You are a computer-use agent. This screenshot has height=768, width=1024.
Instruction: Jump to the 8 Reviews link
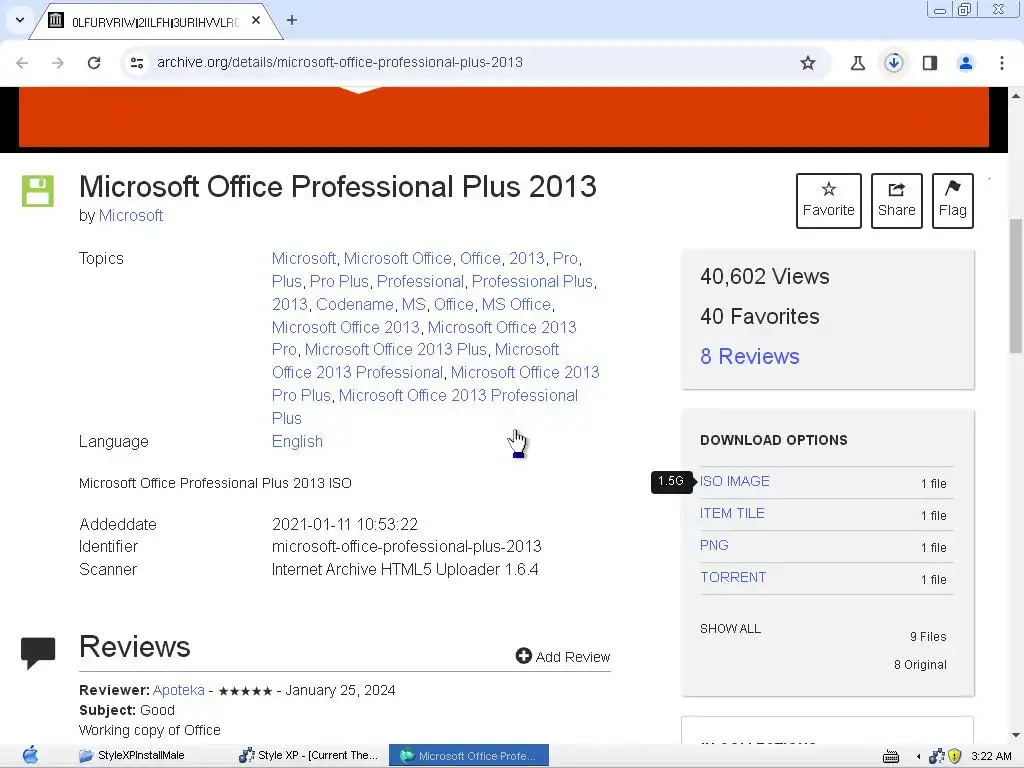pyautogui.click(x=750, y=357)
